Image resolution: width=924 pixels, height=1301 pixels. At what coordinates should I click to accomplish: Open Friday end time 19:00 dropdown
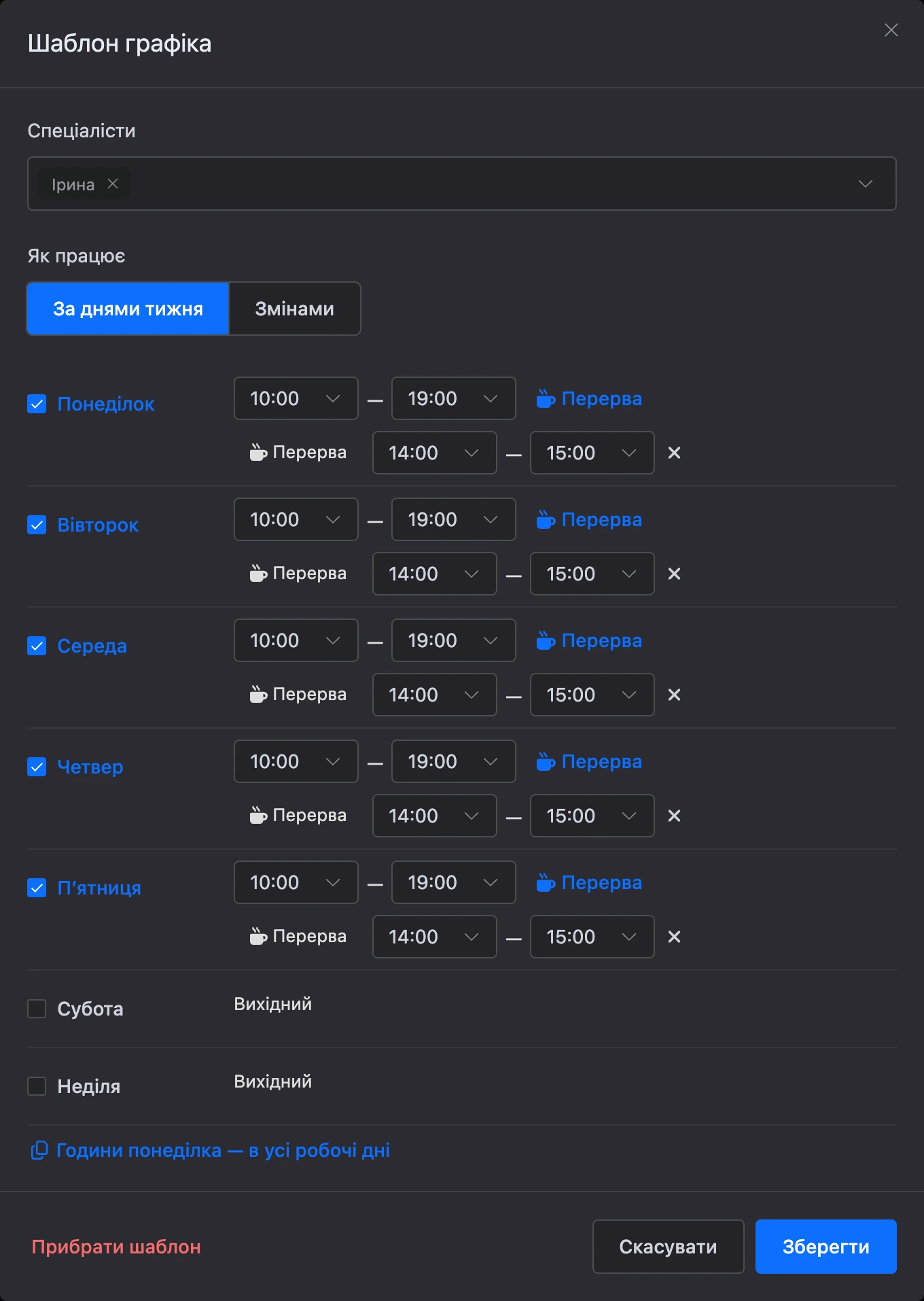point(454,882)
